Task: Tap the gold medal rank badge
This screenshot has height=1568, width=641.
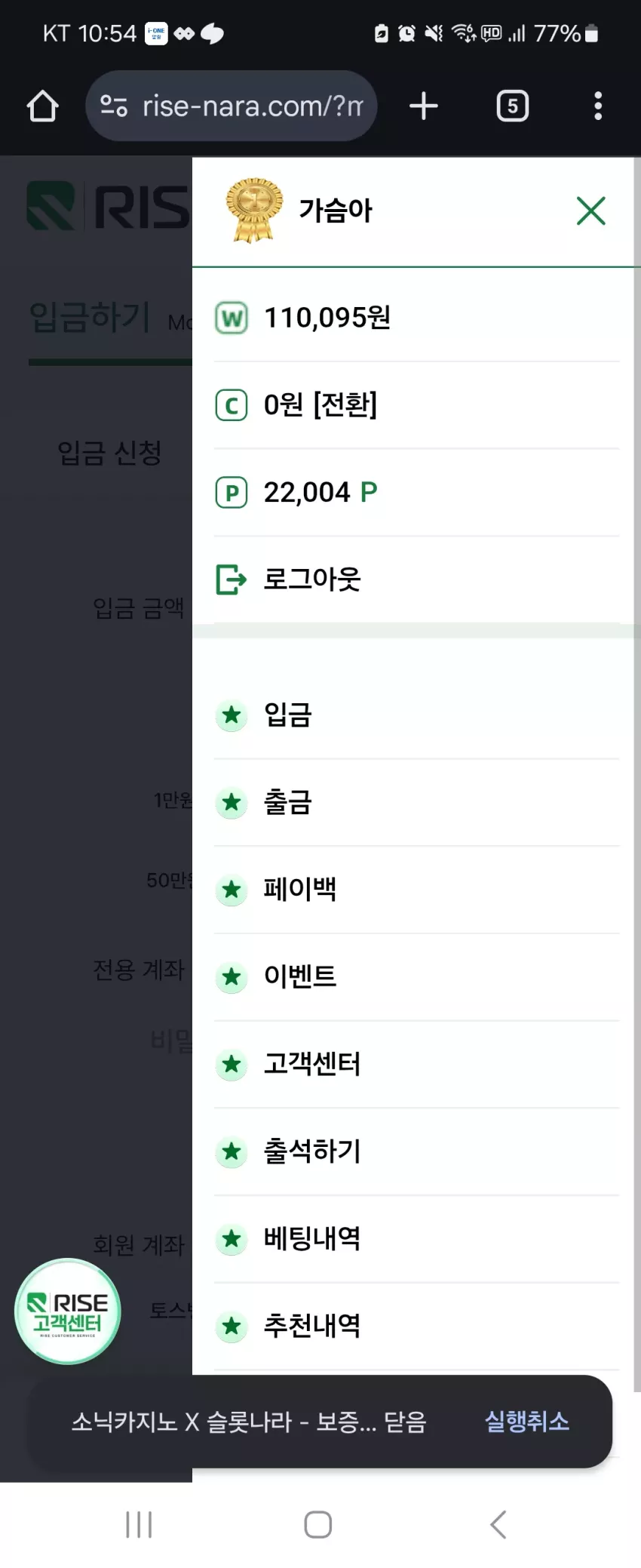Action: click(x=253, y=211)
